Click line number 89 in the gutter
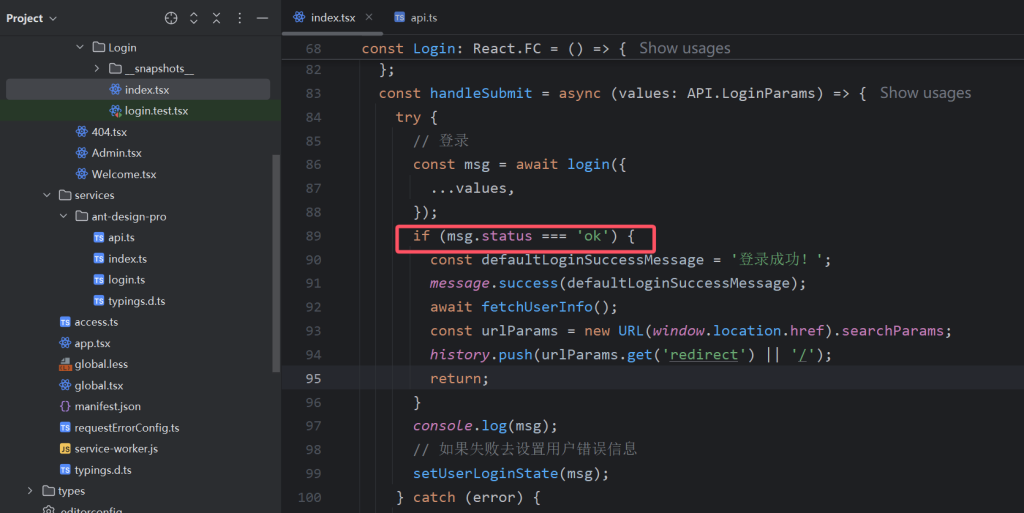This screenshot has width=1024, height=513. [x=313, y=236]
